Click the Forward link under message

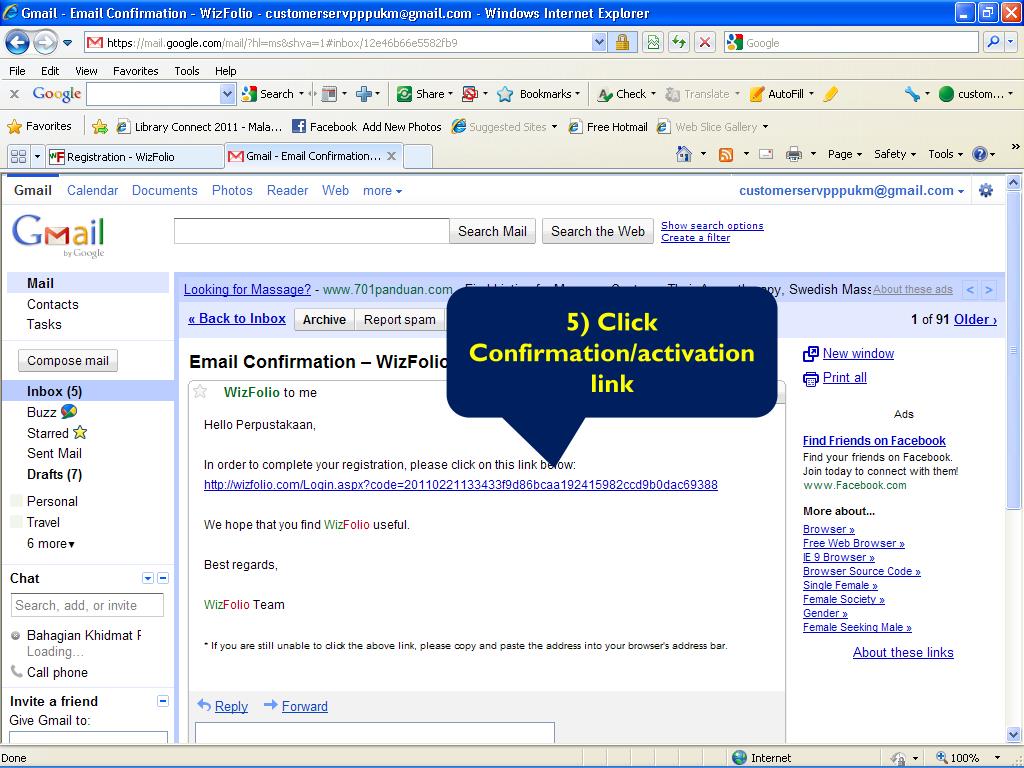click(x=304, y=706)
